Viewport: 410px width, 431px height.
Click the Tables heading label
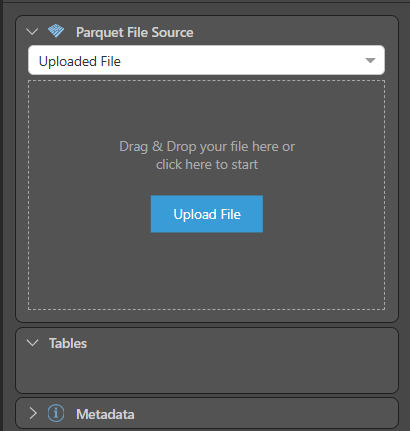[x=68, y=343]
